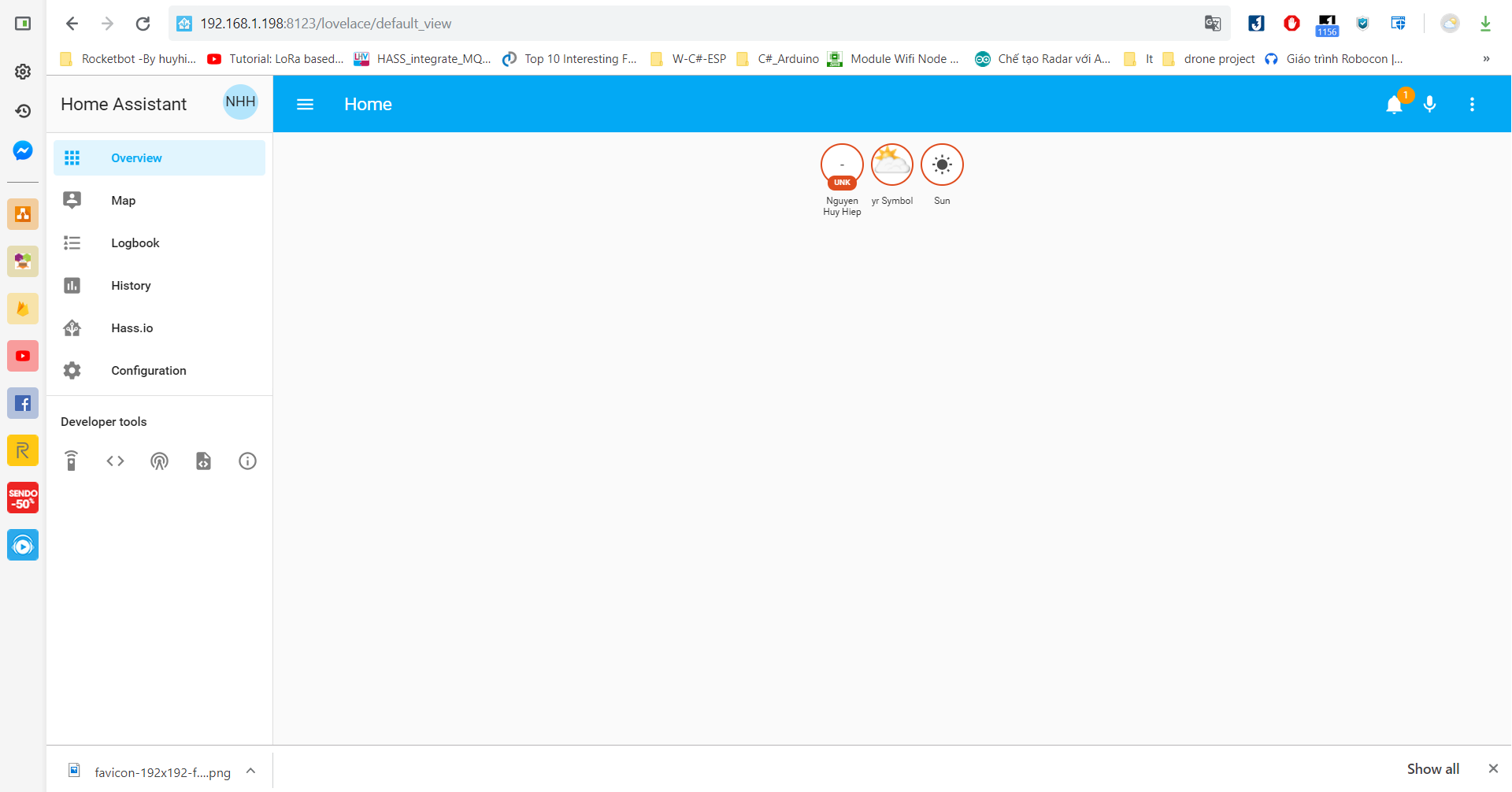
Task: Open downloaded favicon-192x192 png file
Action: (150, 772)
